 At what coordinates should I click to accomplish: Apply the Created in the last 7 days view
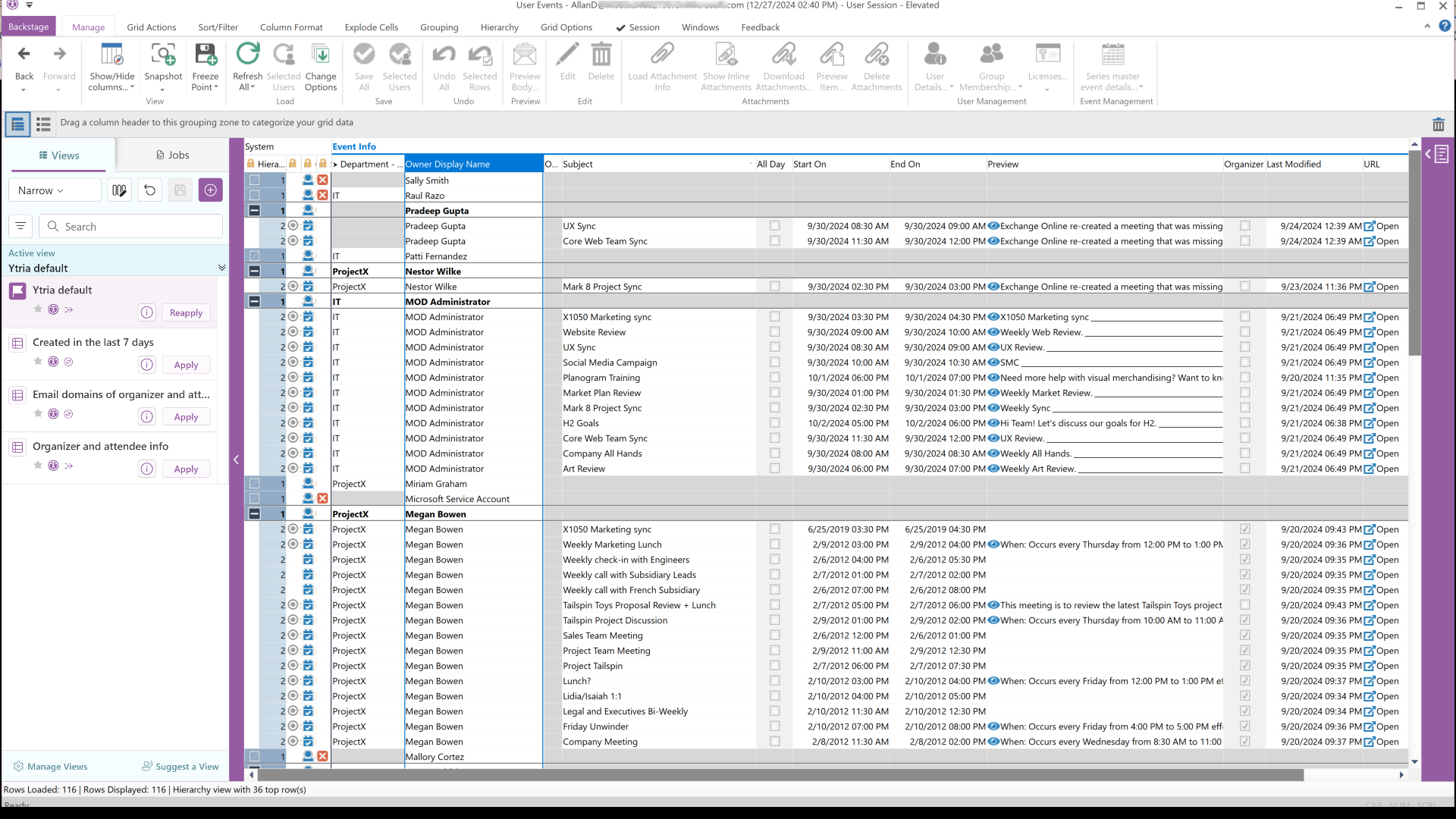(186, 366)
